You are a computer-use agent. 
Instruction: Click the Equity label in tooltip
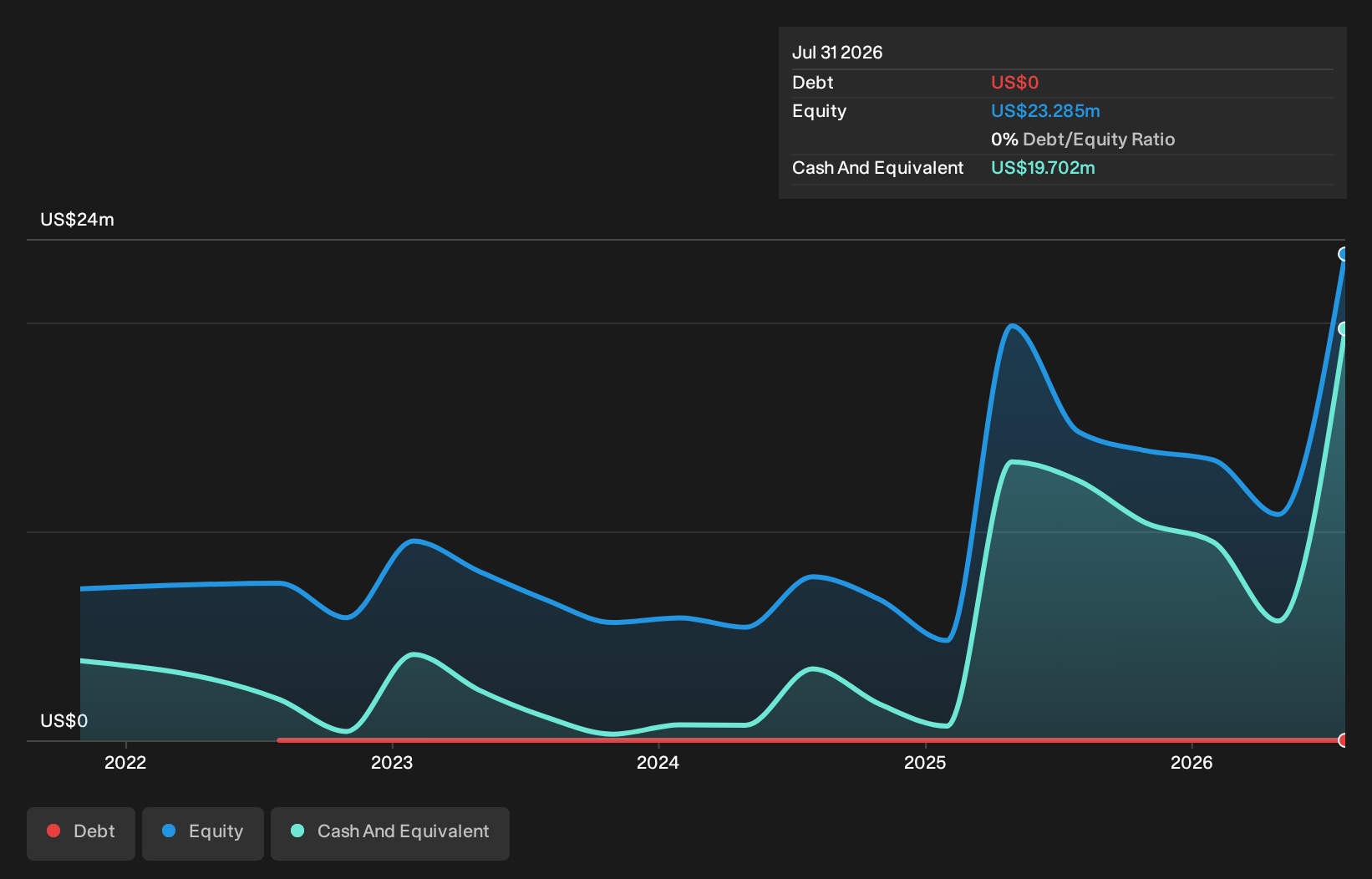(820, 111)
